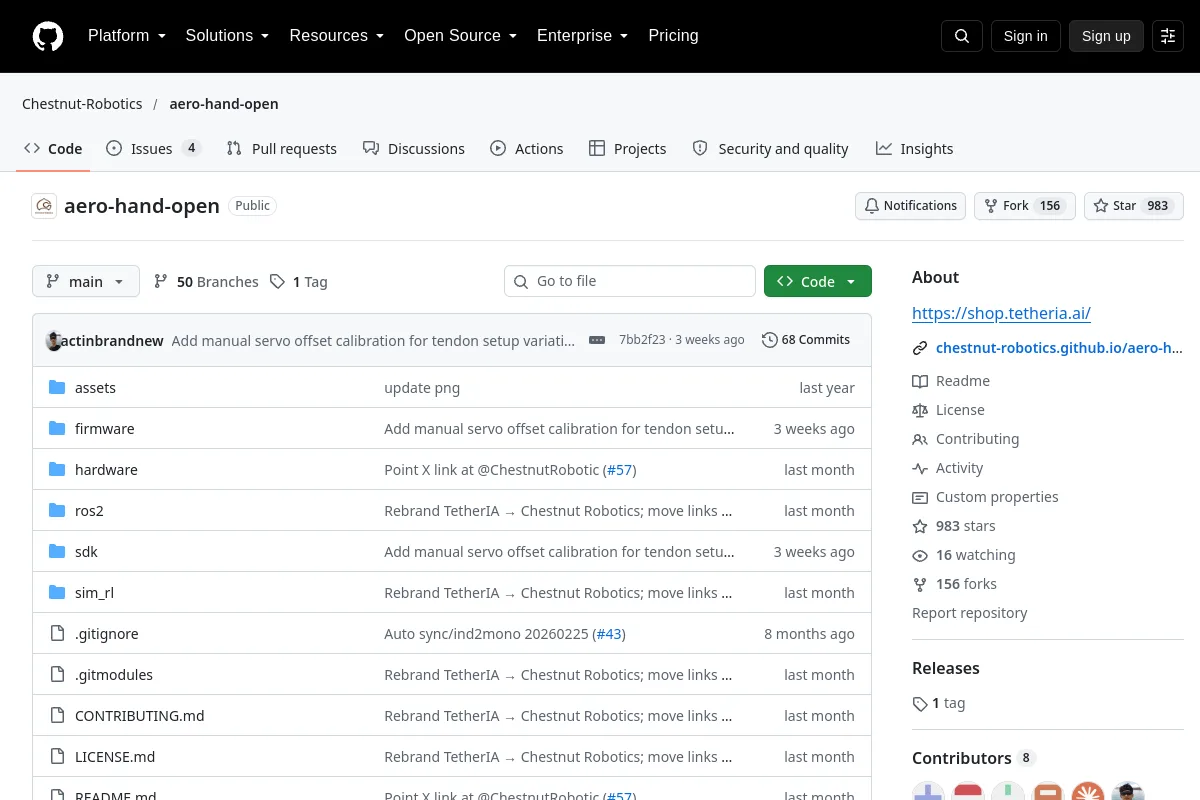Click the aero-hand-open repository avatar
The image size is (1200, 800).
coord(44,206)
